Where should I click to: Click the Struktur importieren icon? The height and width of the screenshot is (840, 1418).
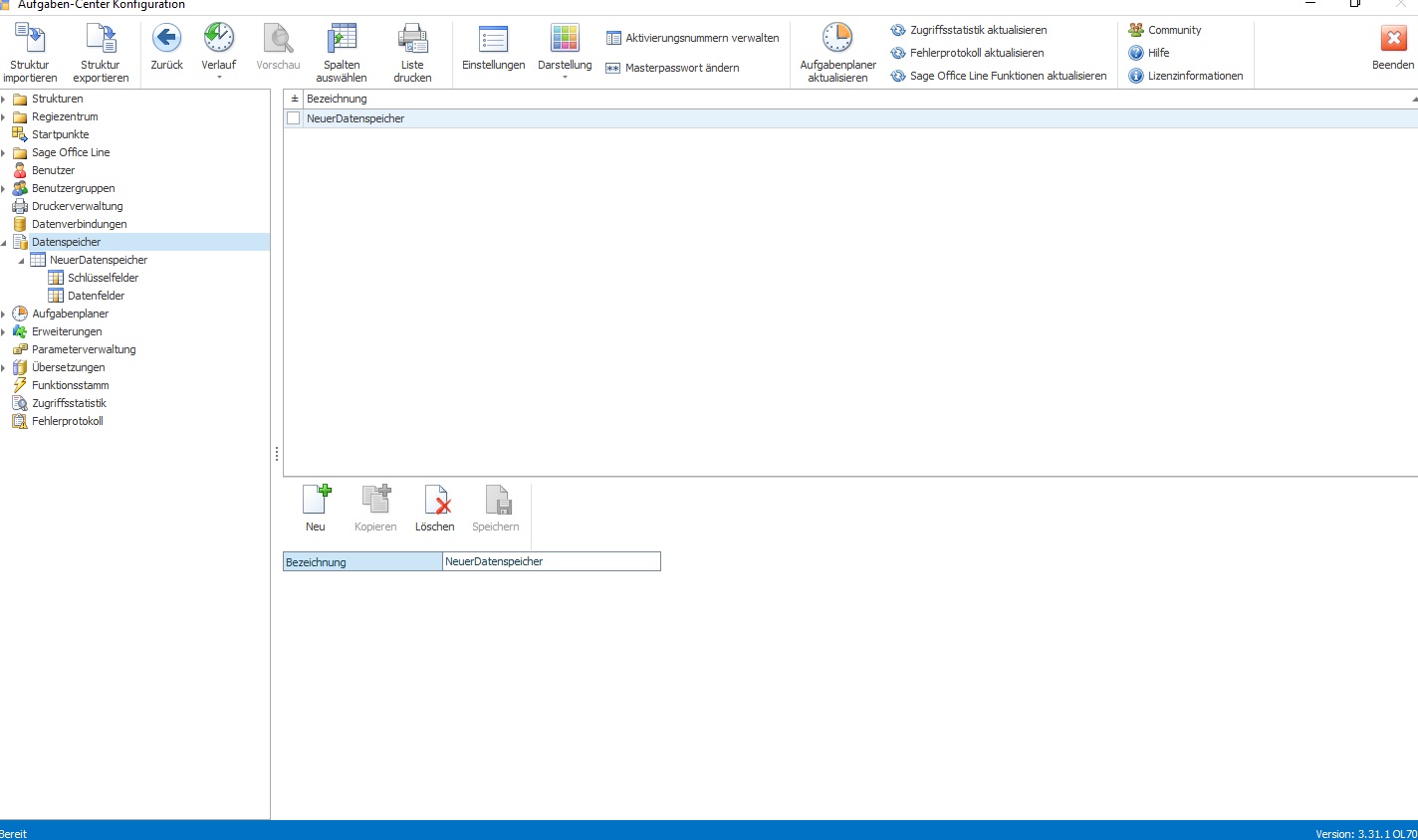30,39
